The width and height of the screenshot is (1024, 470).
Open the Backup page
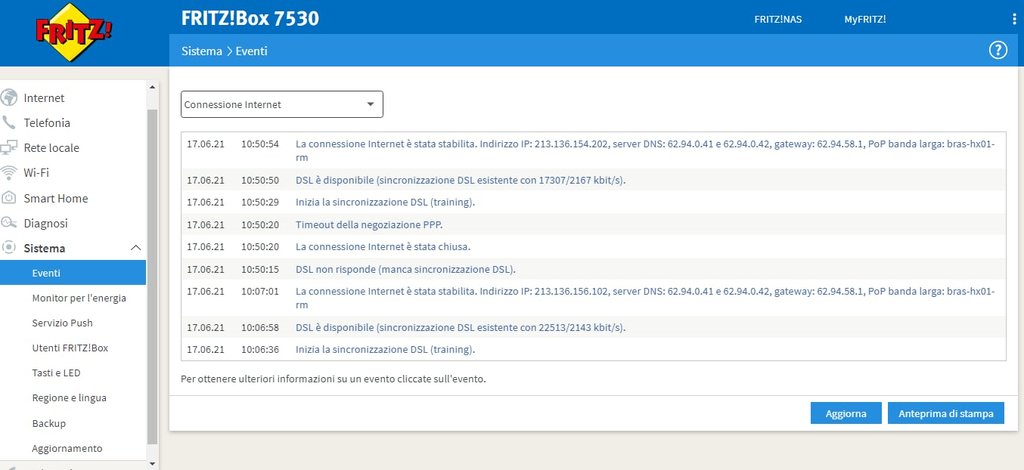49,423
